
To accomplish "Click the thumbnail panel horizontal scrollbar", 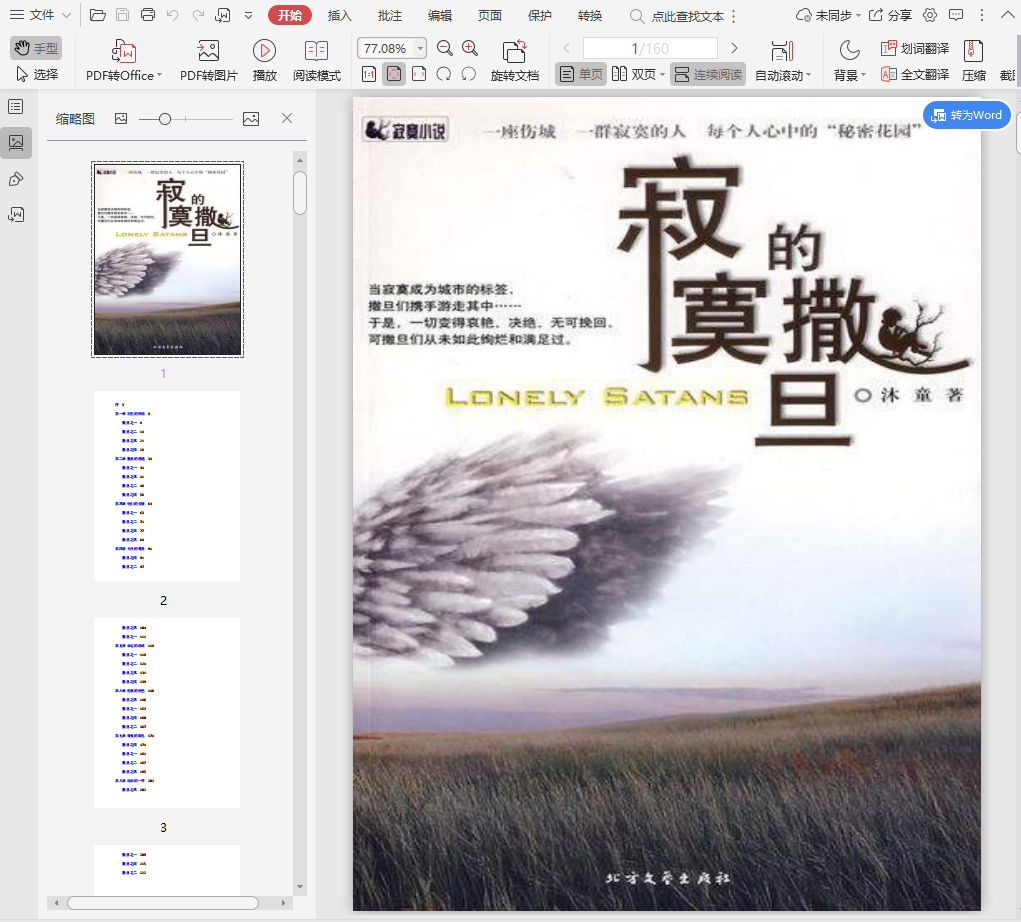I will pyautogui.click(x=163, y=903).
